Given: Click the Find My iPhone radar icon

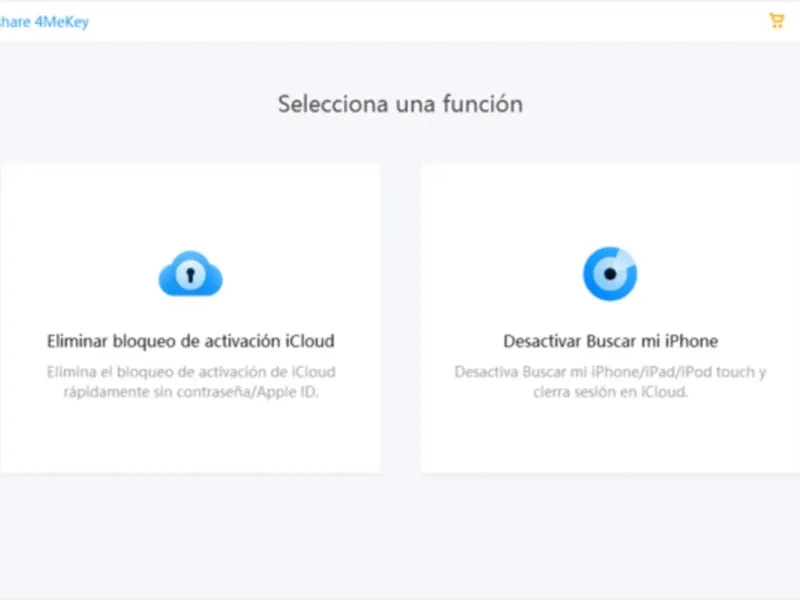Looking at the screenshot, I should [x=610, y=274].
